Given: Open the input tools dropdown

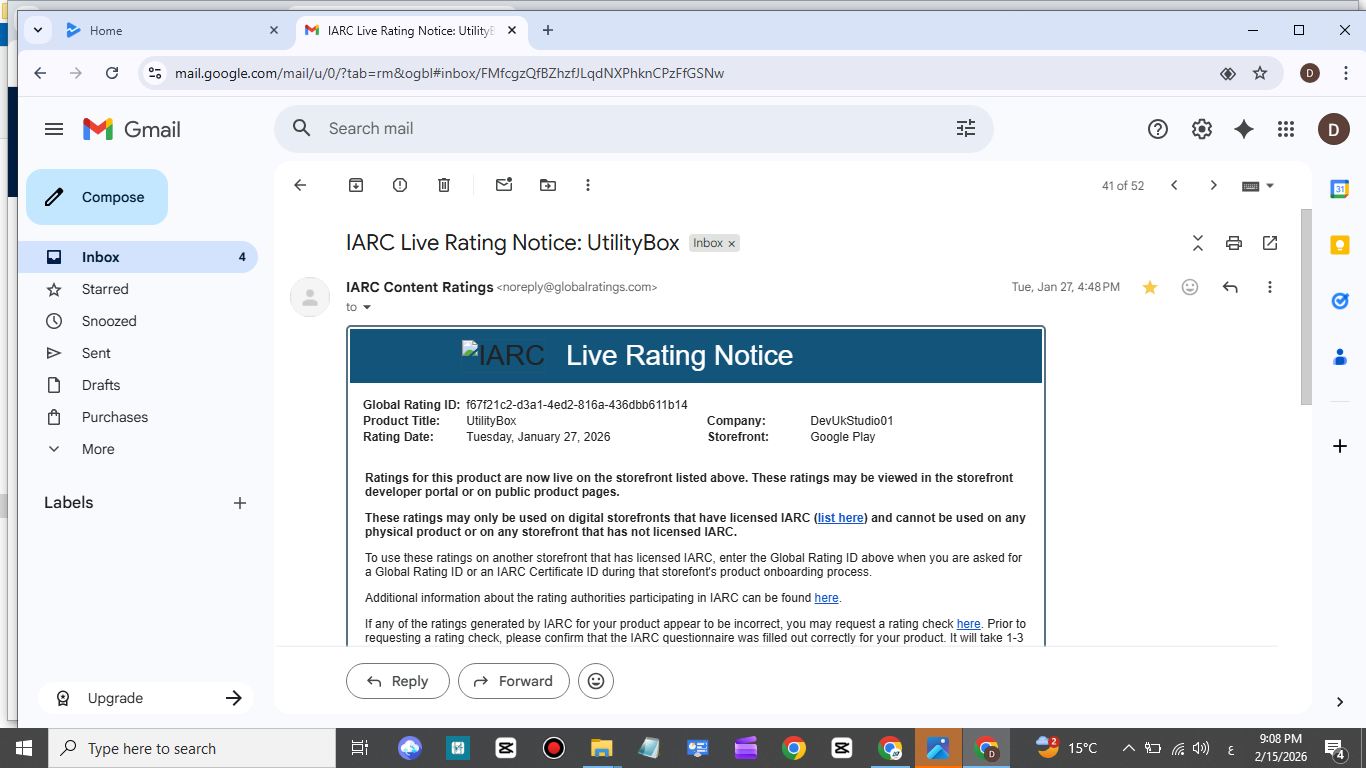Looking at the screenshot, I should (x=1258, y=185).
